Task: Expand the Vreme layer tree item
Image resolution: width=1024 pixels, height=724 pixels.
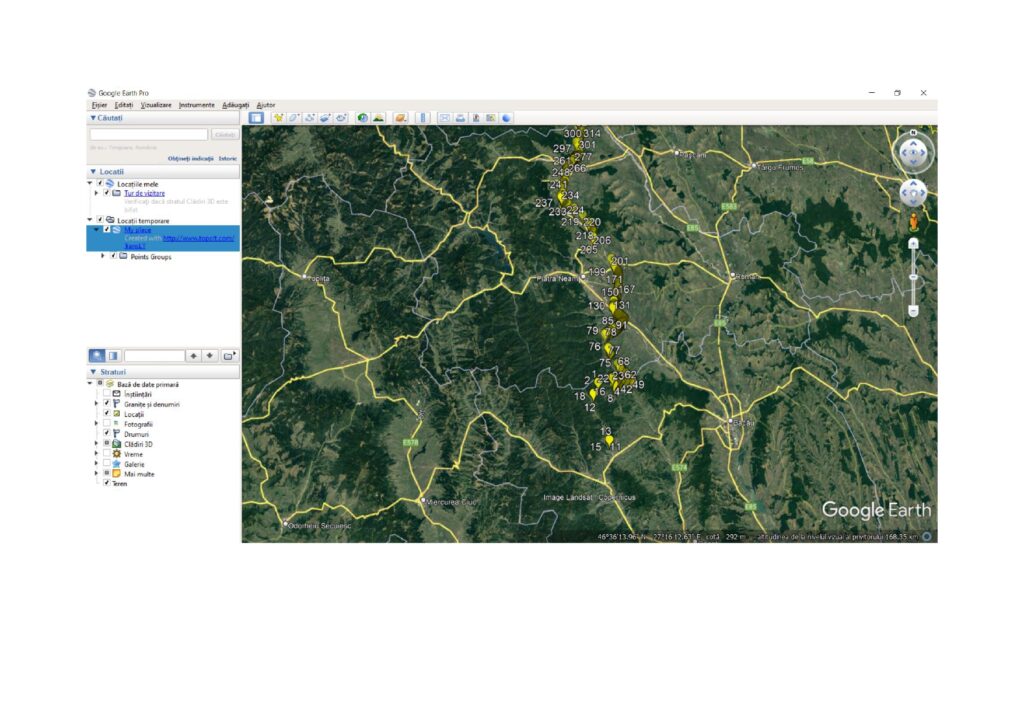Action: [97, 454]
